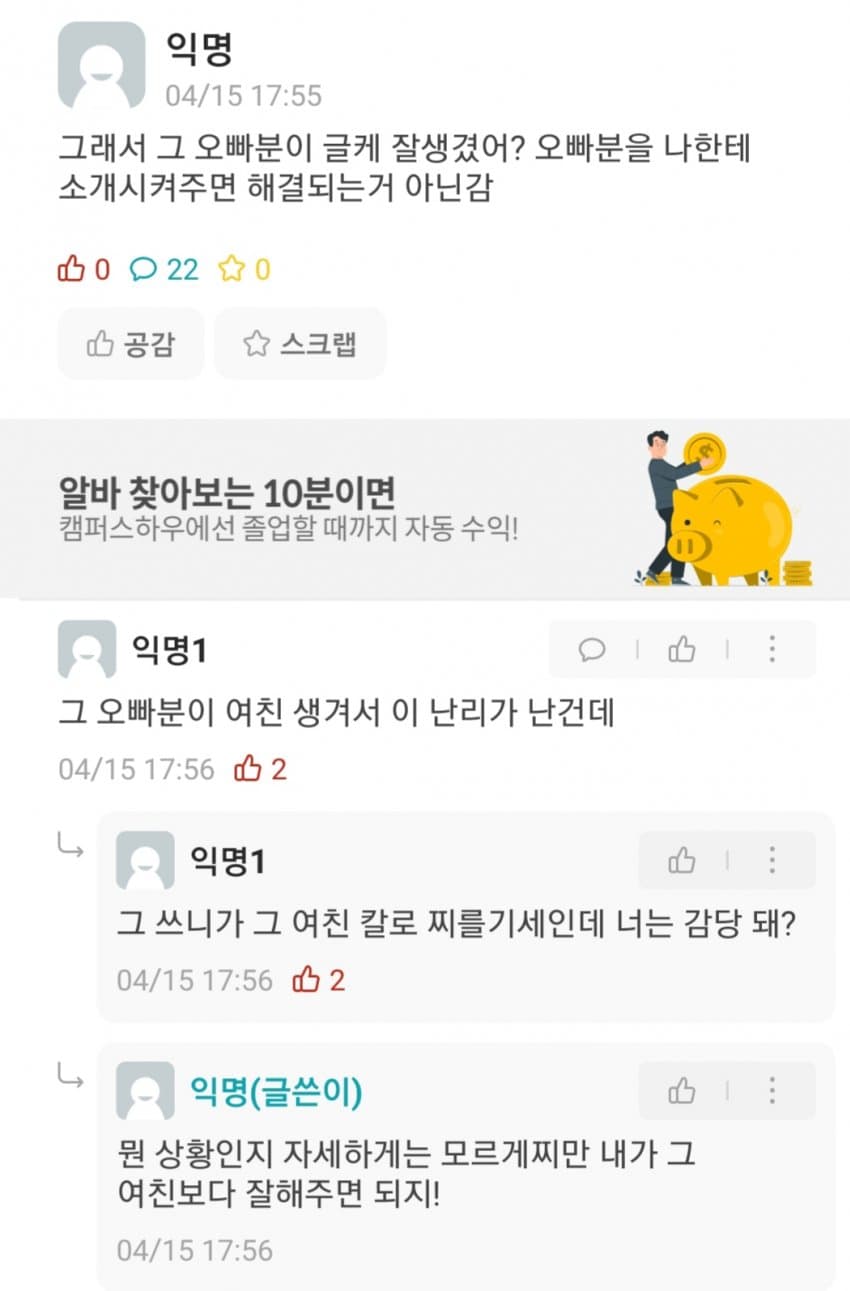Click the comment bubble count 22
This screenshot has height=1291, width=850.
pos(166,269)
